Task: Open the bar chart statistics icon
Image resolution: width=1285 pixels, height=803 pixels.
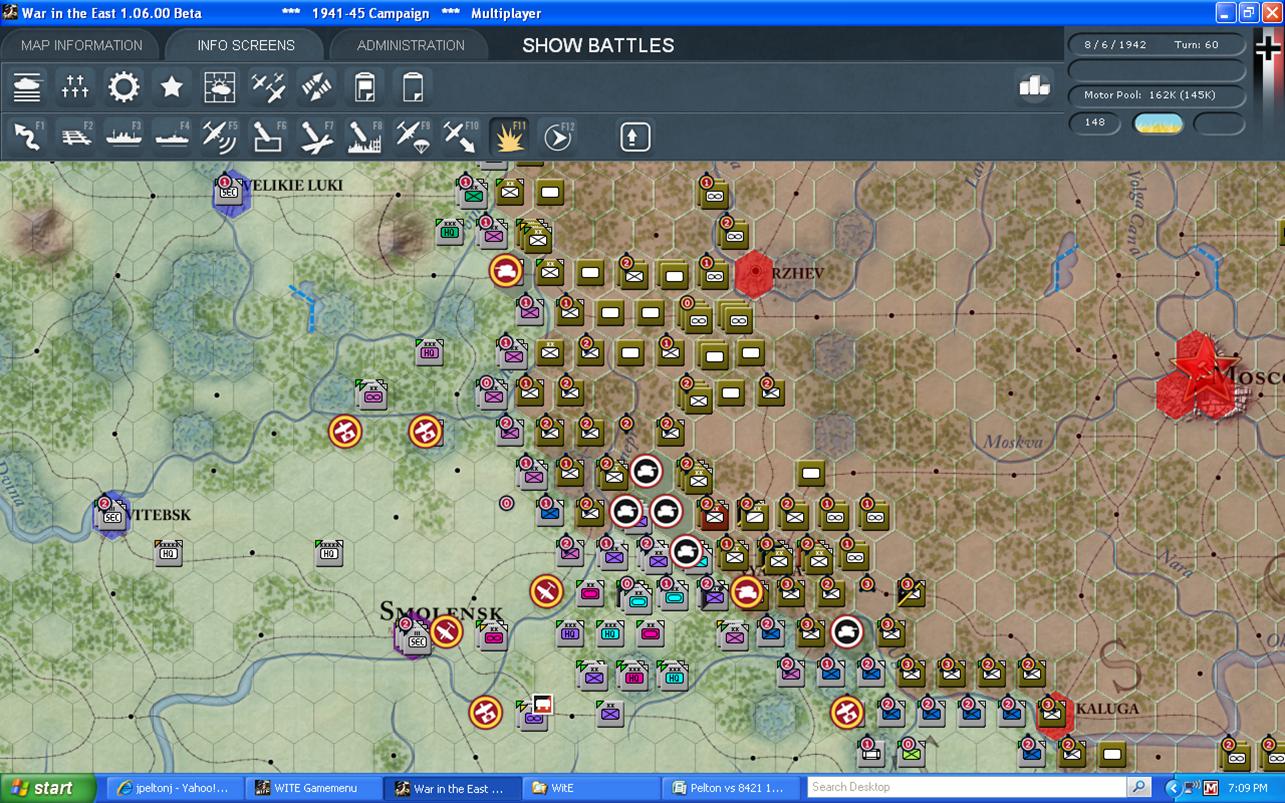Action: (1034, 87)
